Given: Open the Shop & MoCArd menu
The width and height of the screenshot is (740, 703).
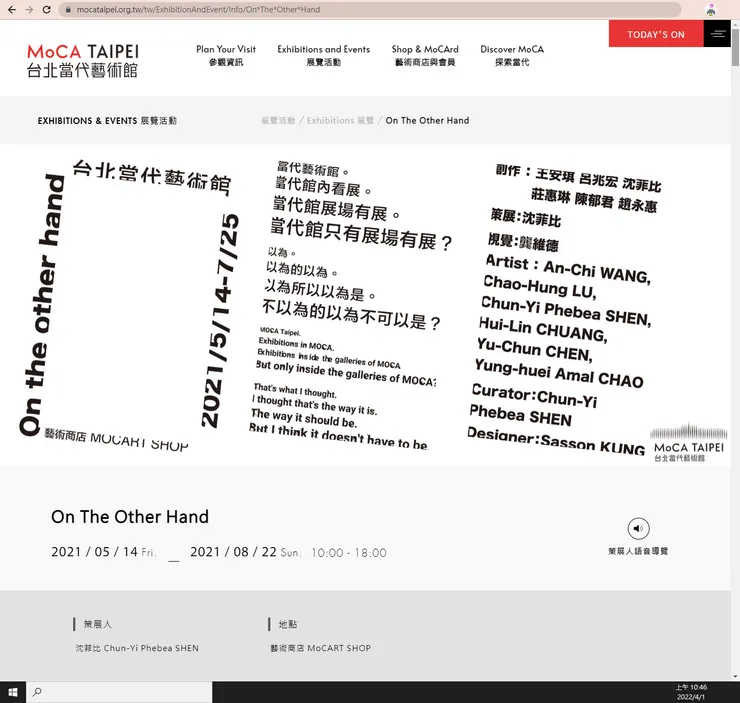Looking at the screenshot, I should point(425,55).
